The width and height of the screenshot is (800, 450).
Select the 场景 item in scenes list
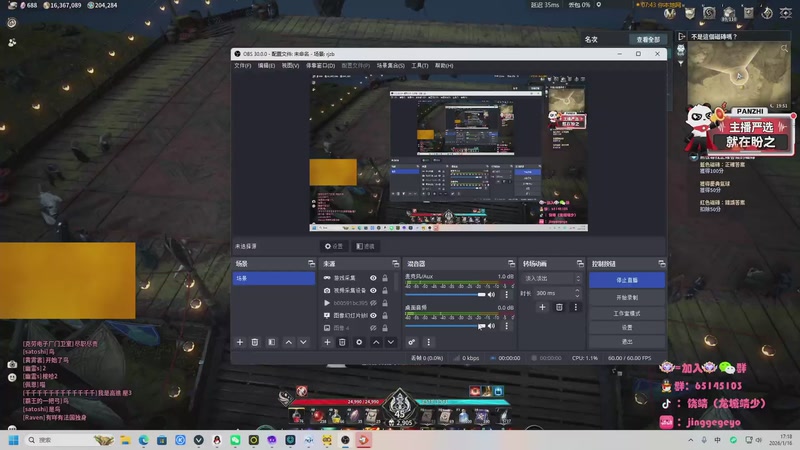[x=274, y=278]
